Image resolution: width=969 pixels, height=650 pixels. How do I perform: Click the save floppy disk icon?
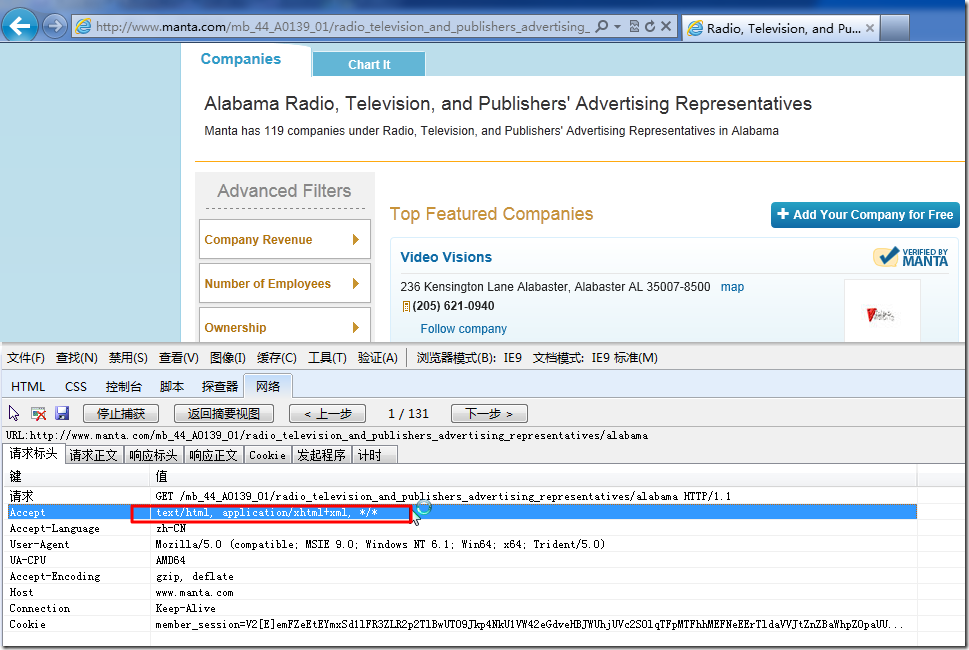[62, 413]
